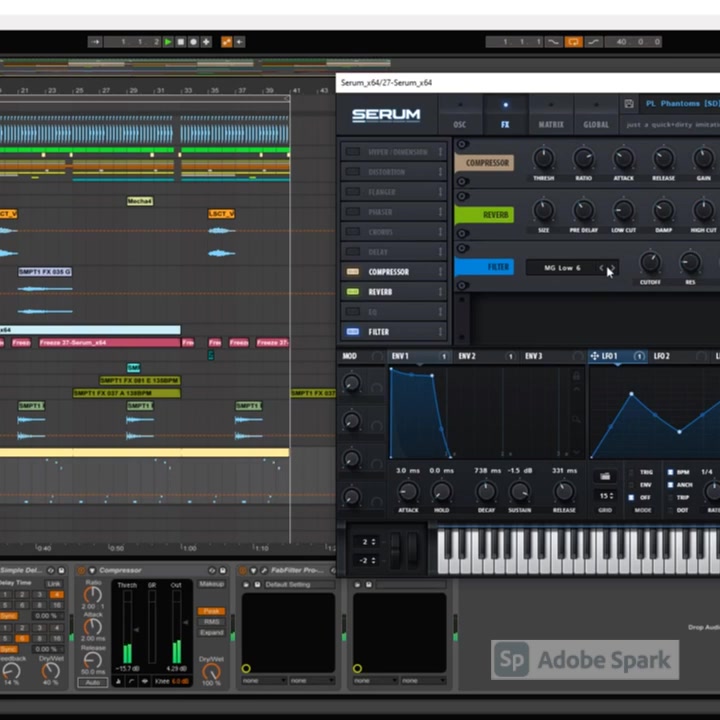Click the ENV 1 RELEASE knob
The image size is (720, 720).
(x=564, y=491)
